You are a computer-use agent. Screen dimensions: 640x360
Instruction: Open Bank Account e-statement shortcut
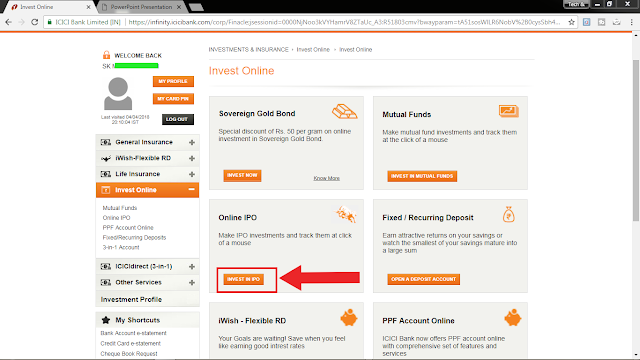pyautogui.click(x=133, y=333)
